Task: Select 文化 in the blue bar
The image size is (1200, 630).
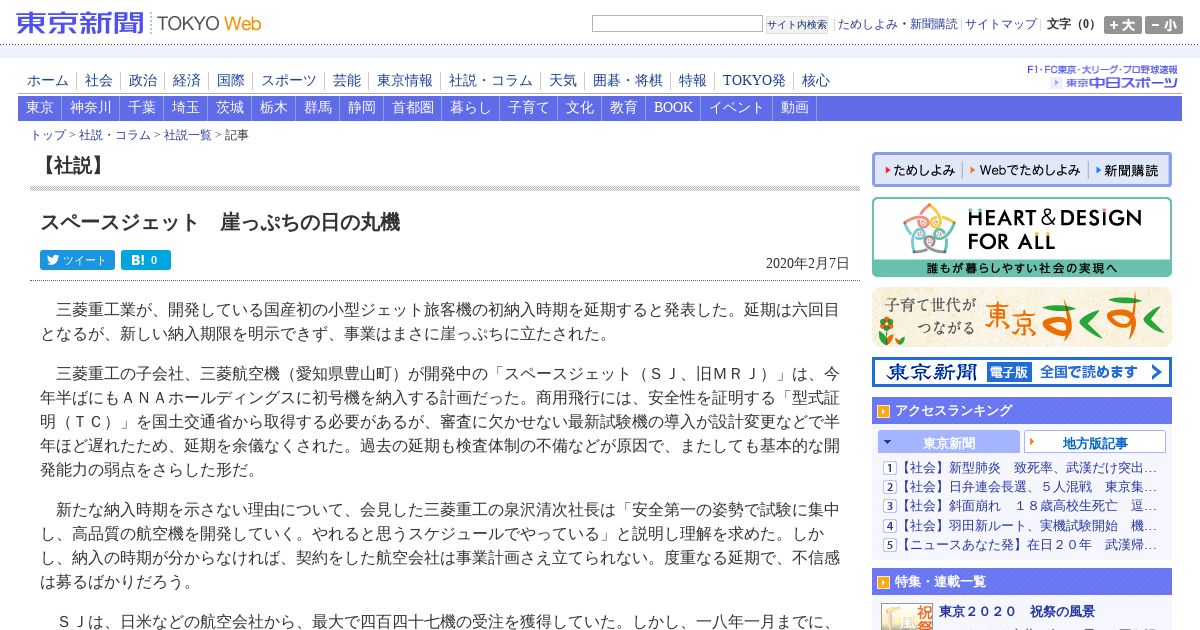Action: click(580, 108)
